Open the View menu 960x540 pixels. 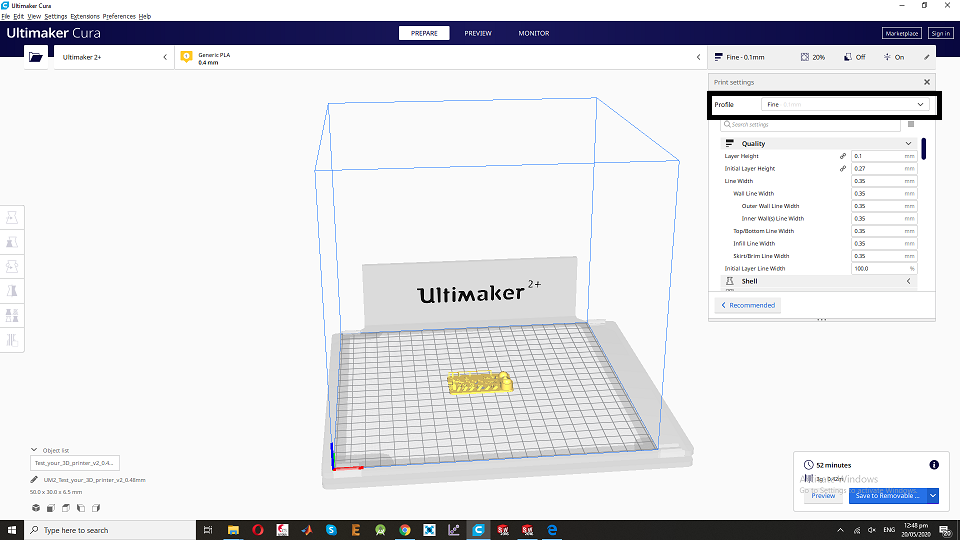(x=34, y=17)
